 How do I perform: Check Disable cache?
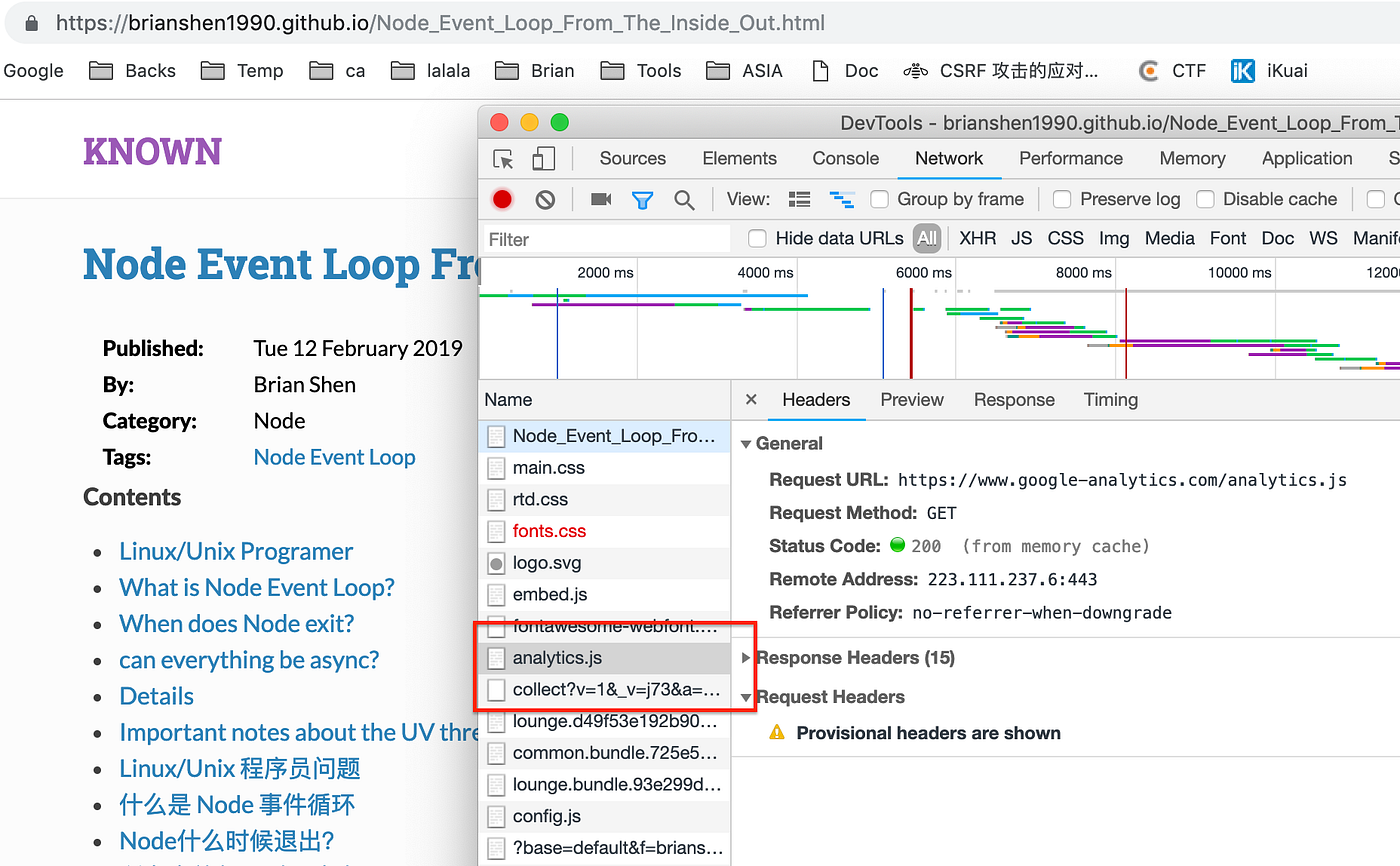[x=1205, y=199]
